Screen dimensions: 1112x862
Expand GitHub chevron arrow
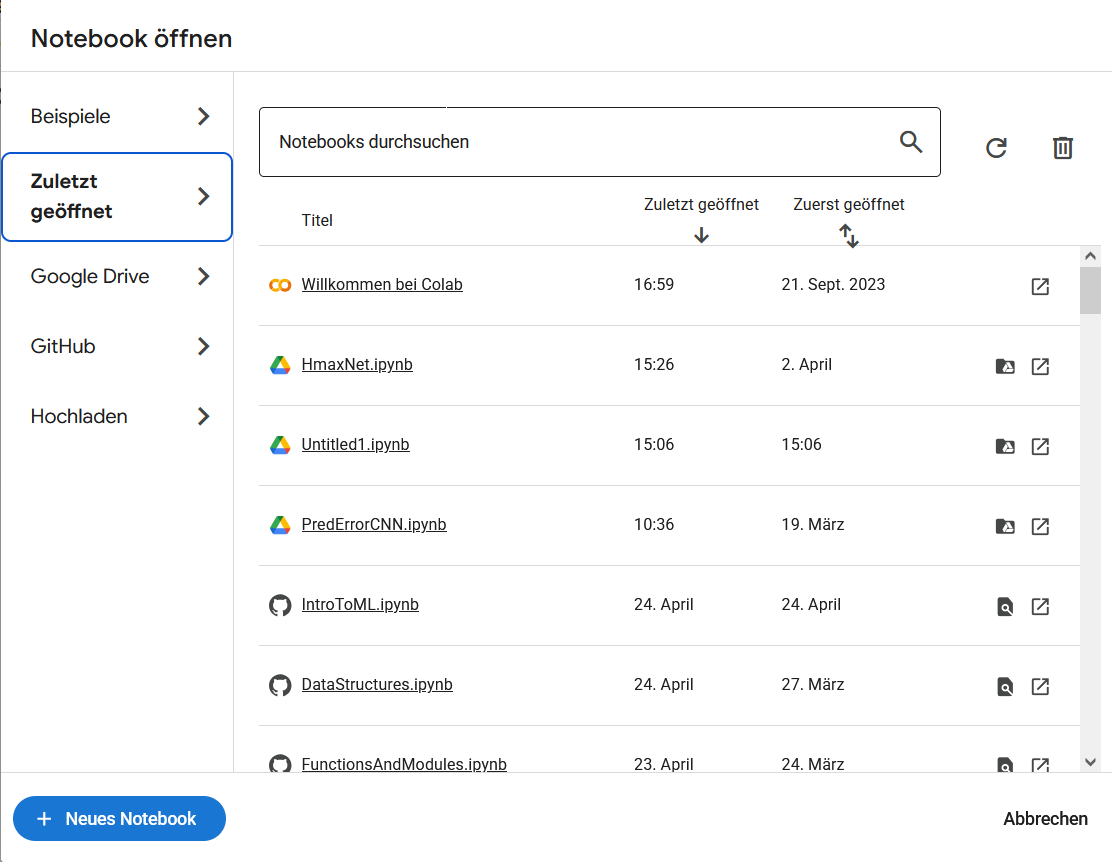coord(204,346)
